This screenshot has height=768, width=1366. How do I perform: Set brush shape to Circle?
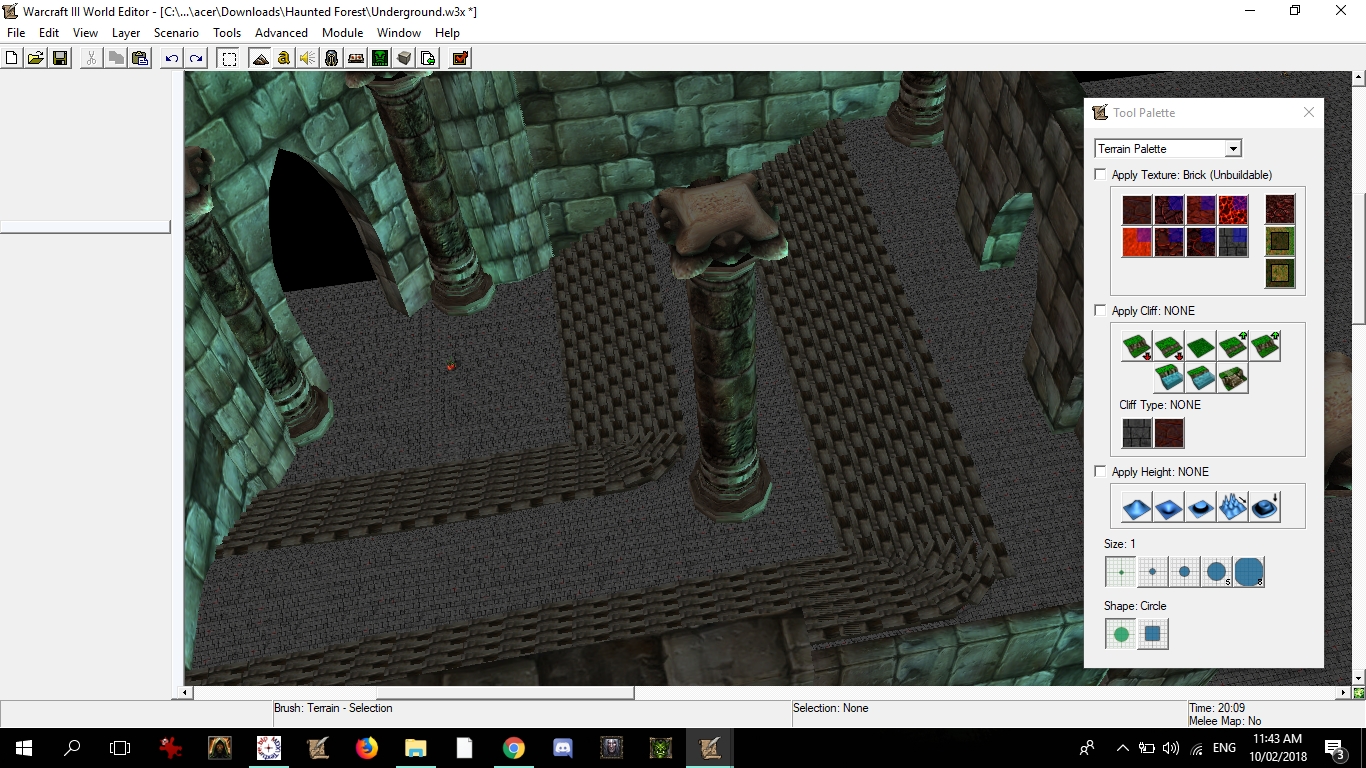pyautogui.click(x=1120, y=634)
